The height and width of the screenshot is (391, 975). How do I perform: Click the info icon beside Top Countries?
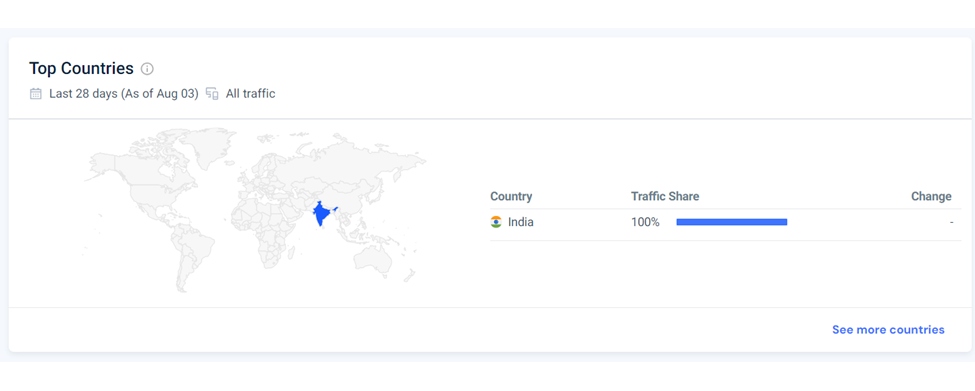(147, 69)
